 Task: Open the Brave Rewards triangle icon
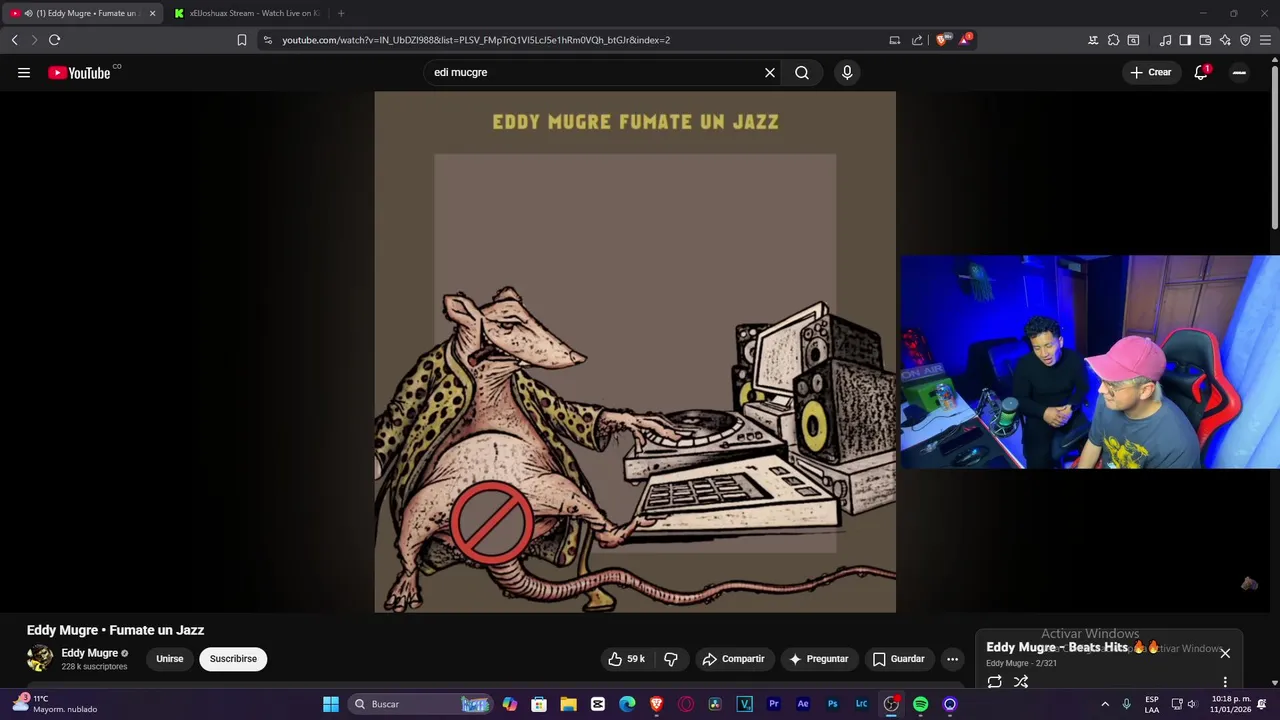pos(965,40)
